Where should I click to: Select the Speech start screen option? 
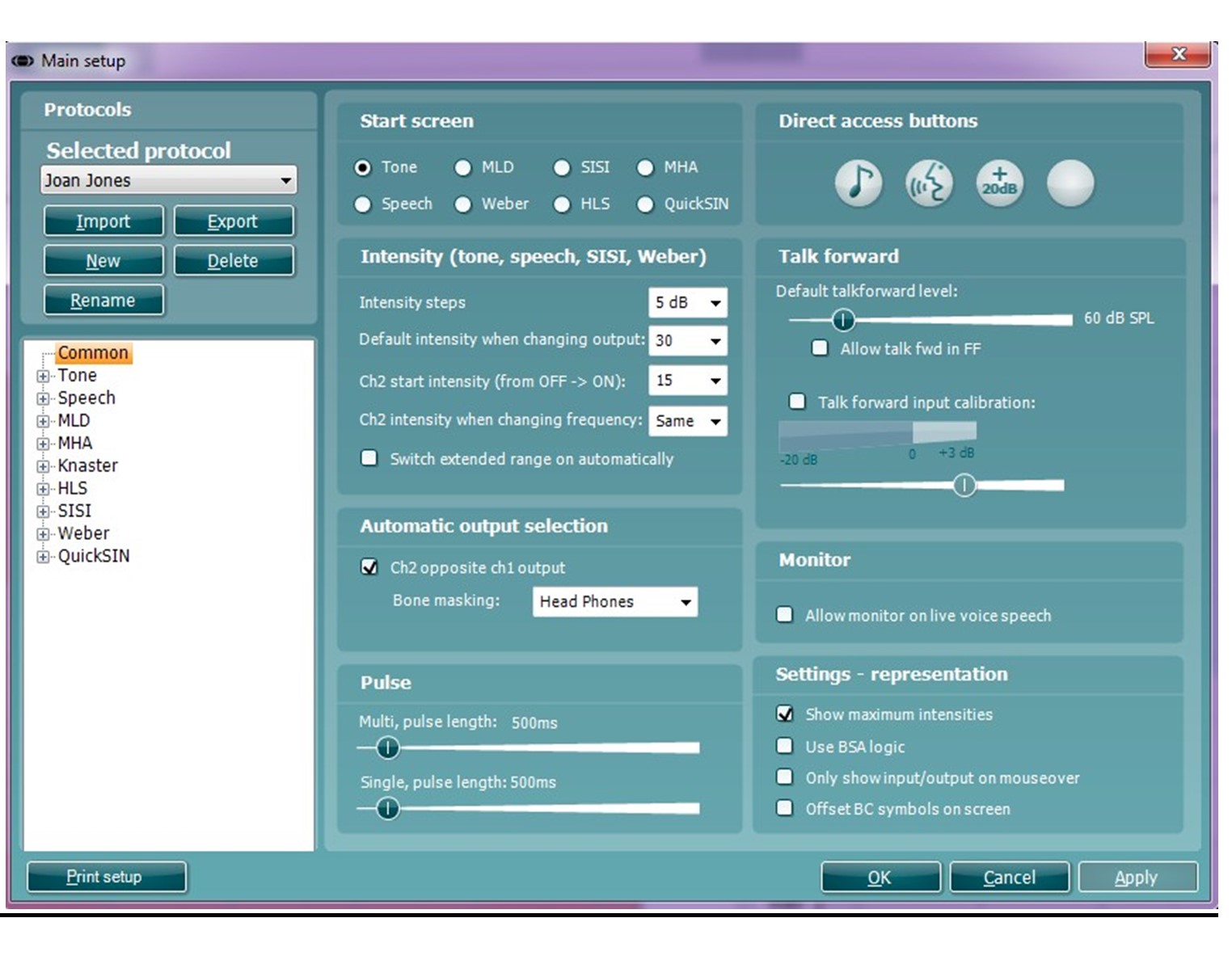tap(363, 204)
